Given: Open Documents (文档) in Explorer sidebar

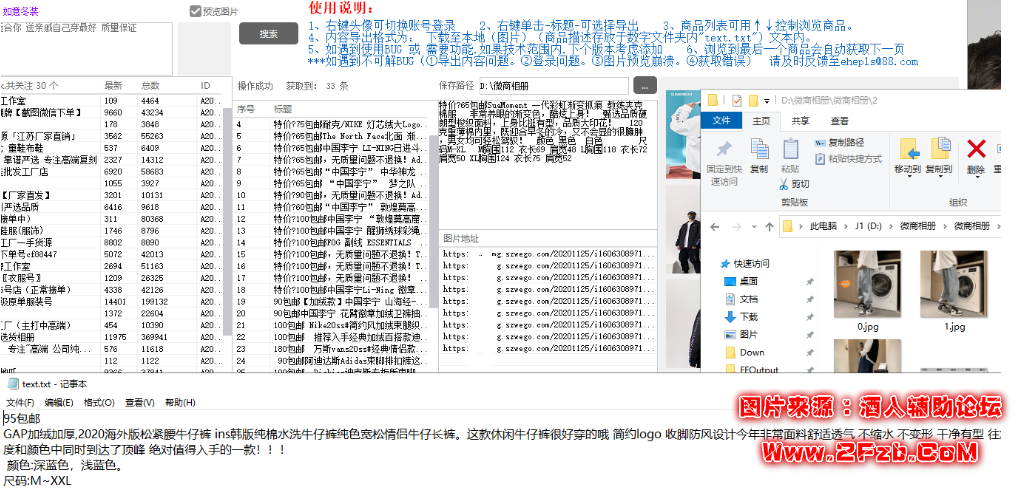Looking at the screenshot, I should click(740, 299).
